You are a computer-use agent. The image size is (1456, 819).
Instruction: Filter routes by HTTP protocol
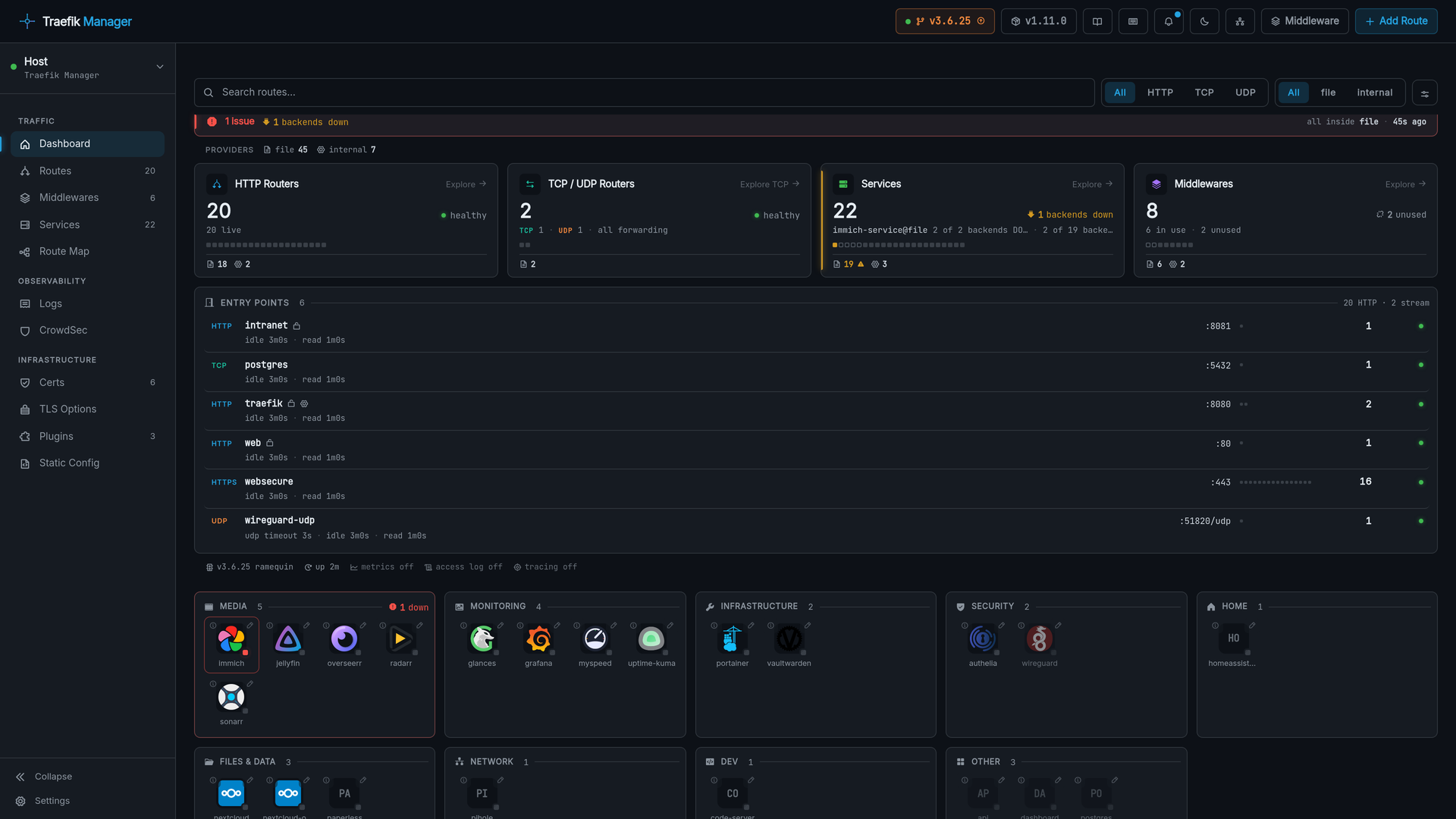(x=1160, y=93)
